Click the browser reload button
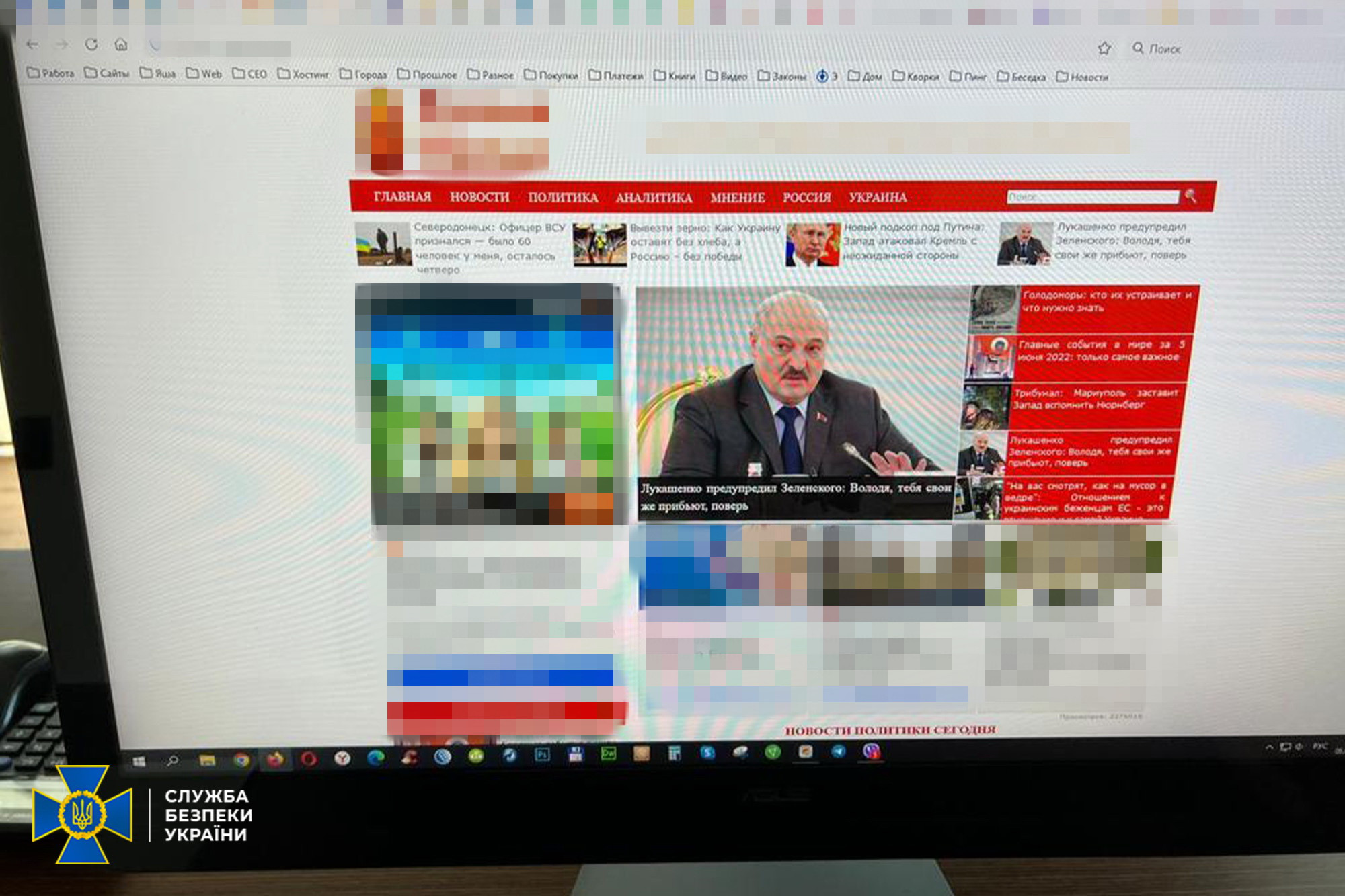This screenshot has height=896, width=1345. pos(91,45)
